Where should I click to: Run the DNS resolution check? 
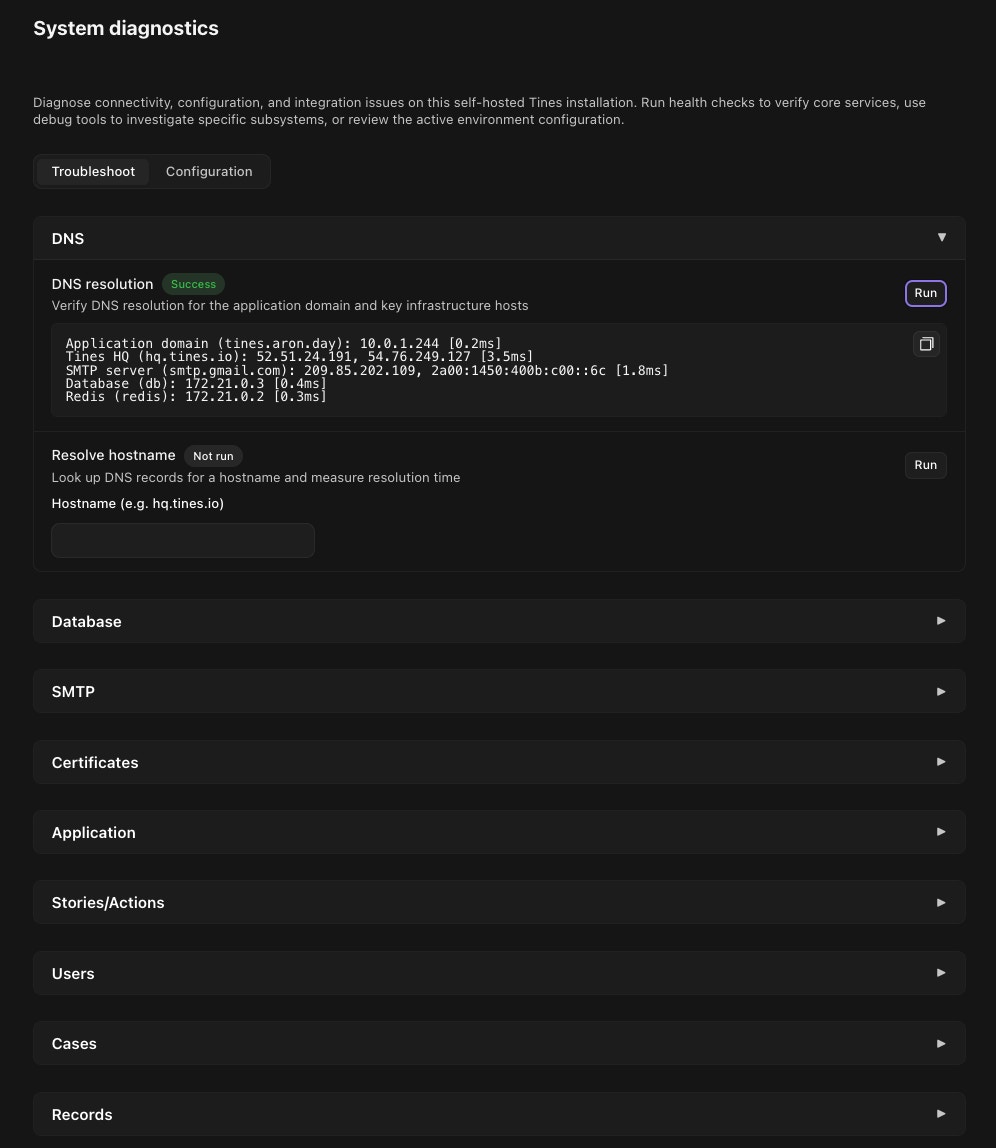pyautogui.click(x=926, y=293)
